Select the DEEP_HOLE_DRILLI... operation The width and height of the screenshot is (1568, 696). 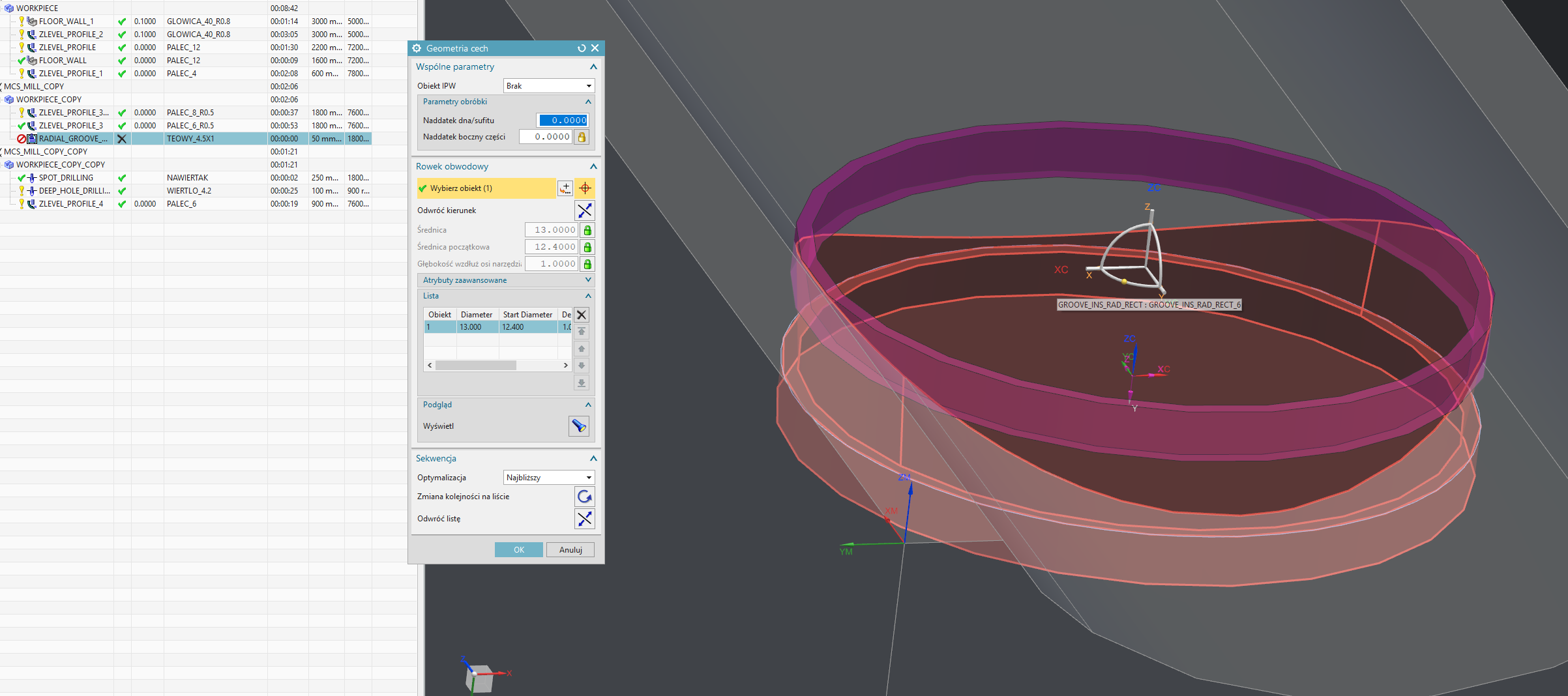tap(74, 191)
